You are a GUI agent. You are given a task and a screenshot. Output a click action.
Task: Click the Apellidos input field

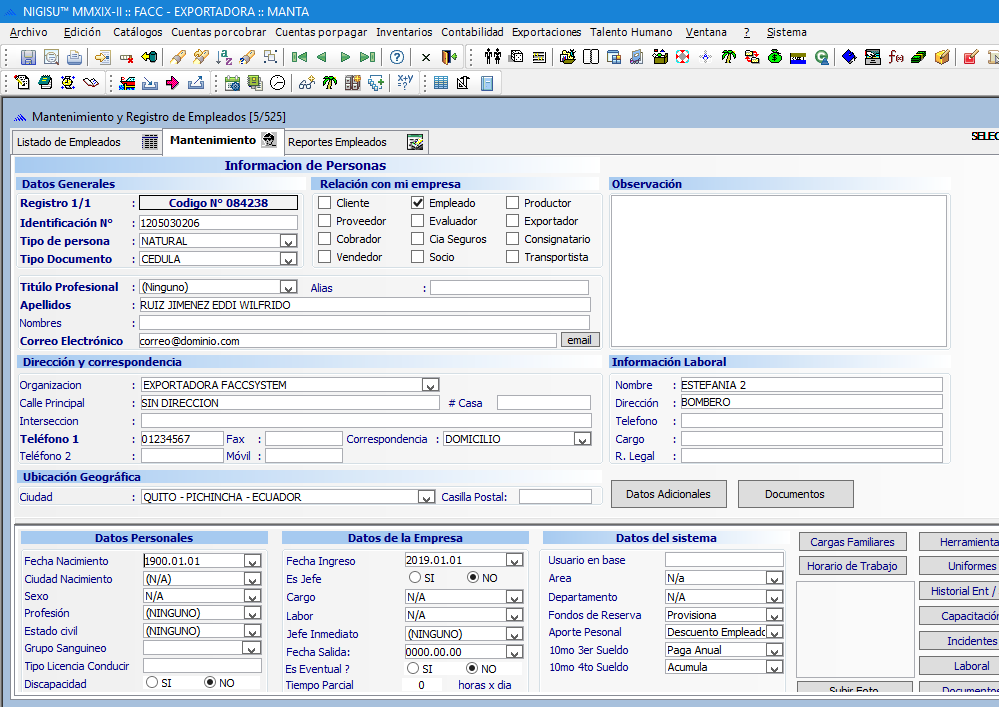pyautogui.click(x=364, y=305)
